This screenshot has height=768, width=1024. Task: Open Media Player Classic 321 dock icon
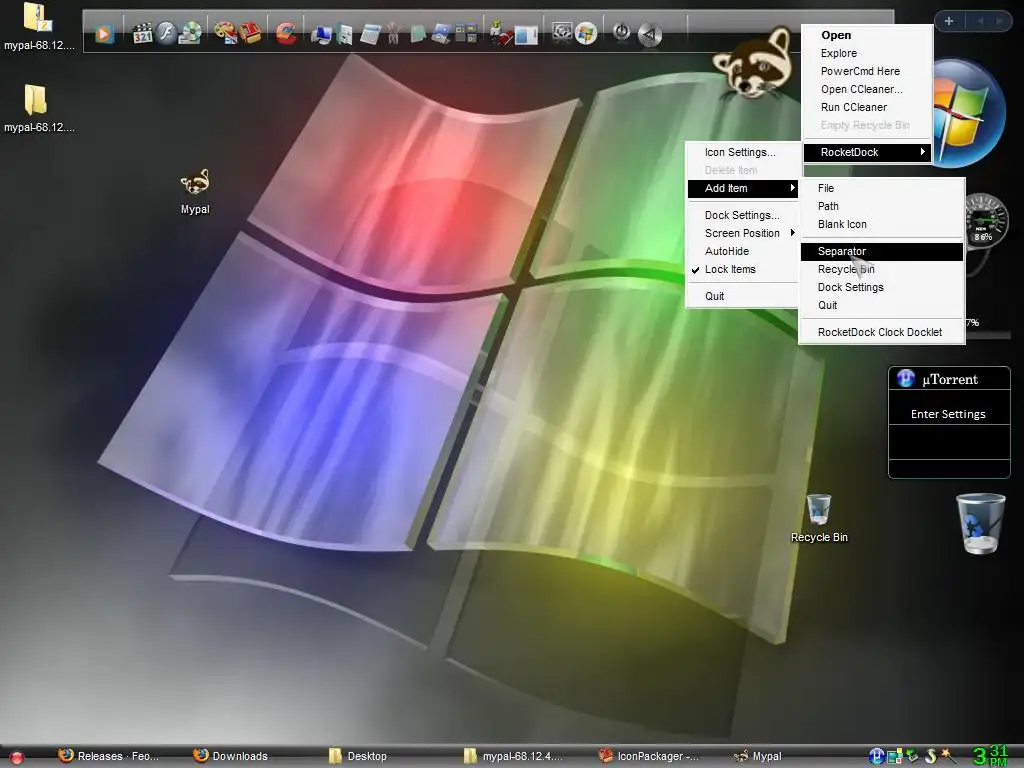click(142, 33)
